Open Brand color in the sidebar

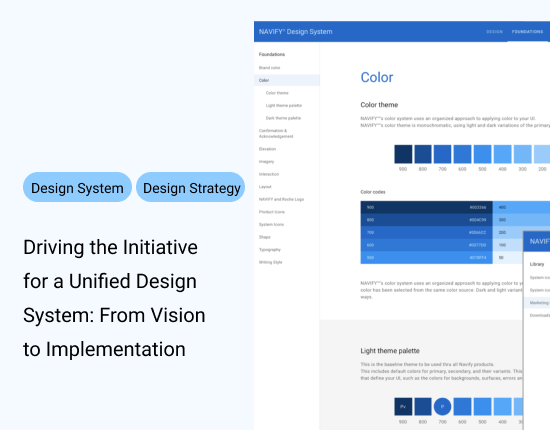(x=269, y=68)
